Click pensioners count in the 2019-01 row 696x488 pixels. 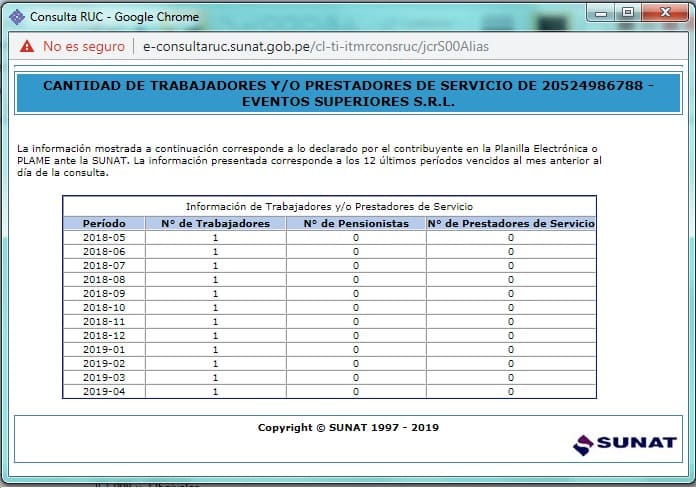pyautogui.click(x=356, y=349)
